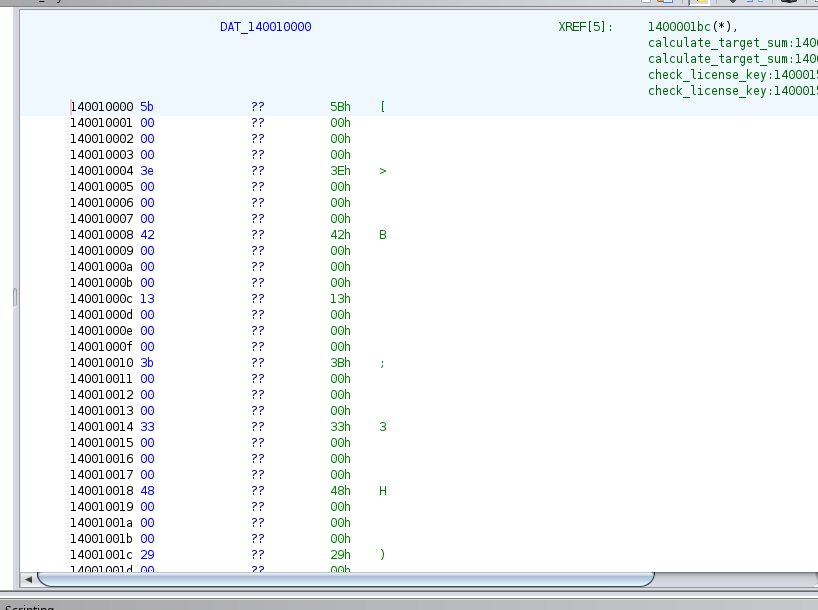818x610 pixels.
Task: Click the scroll-left arrow on horizontal scrollbar
Action: [28, 579]
